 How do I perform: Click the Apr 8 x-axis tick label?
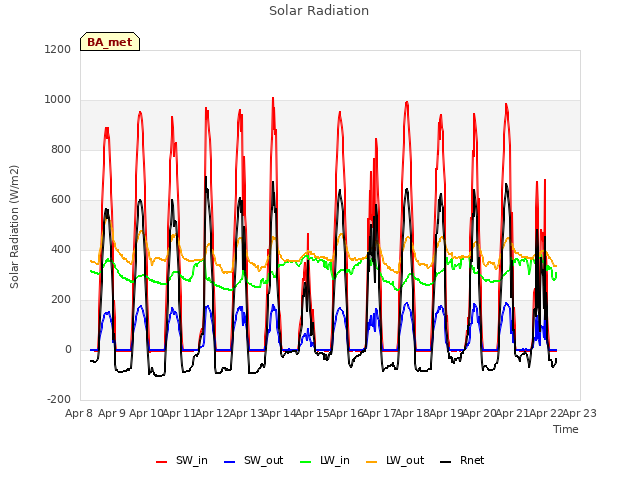(x=79, y=413)
